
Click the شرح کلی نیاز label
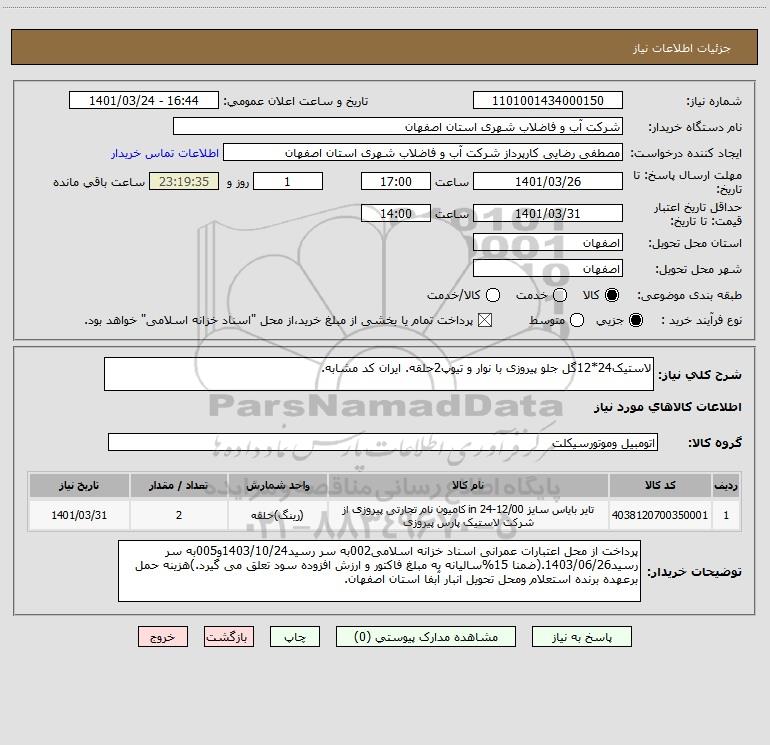tap(700, 375)
